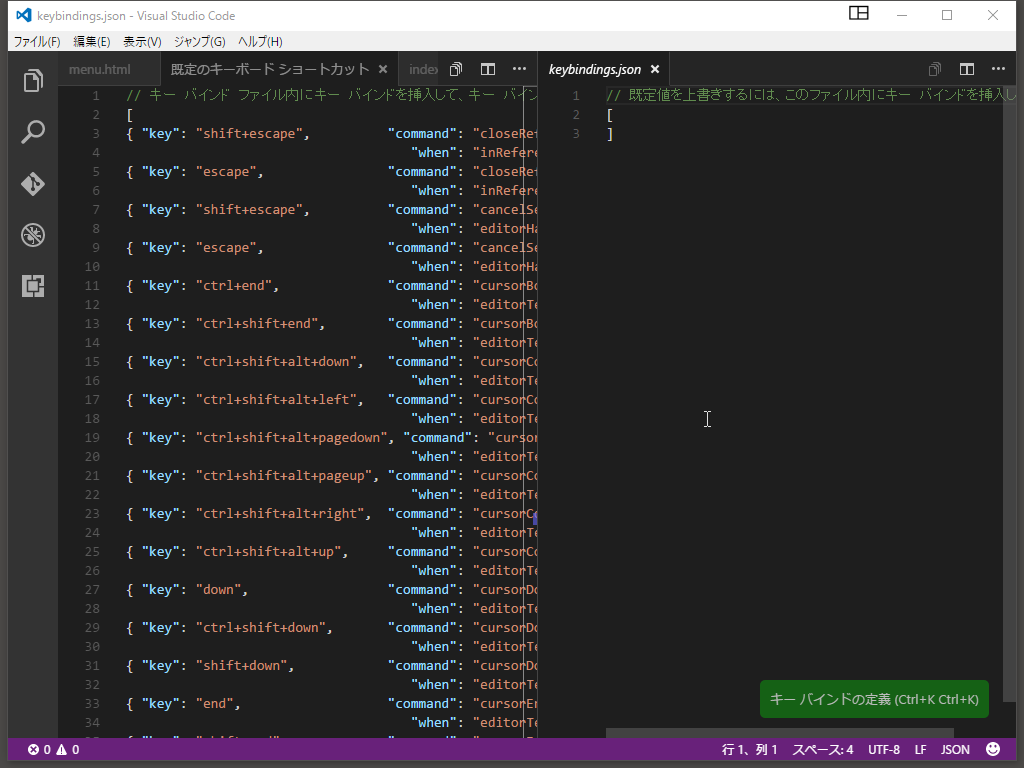Click the horizontal scrollbar in keybindings.json editor
This screenshot has width=1024, height=768.
point(780,733)
